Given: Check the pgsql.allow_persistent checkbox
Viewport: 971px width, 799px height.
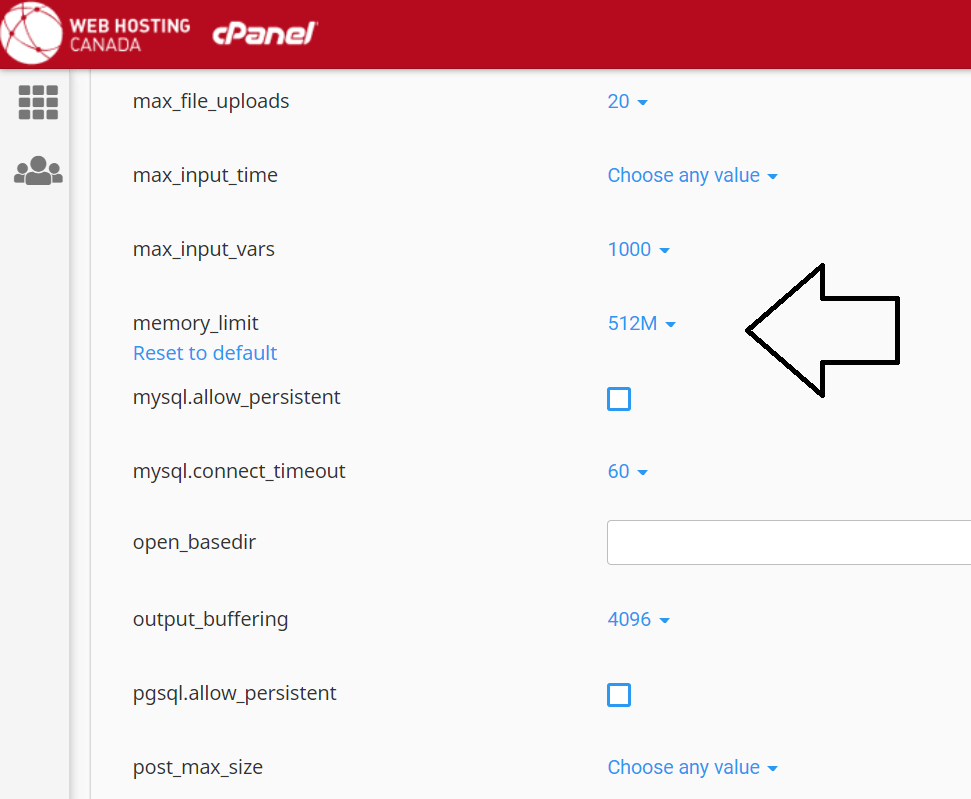Looking at the screenshot, I should point(618,694).
